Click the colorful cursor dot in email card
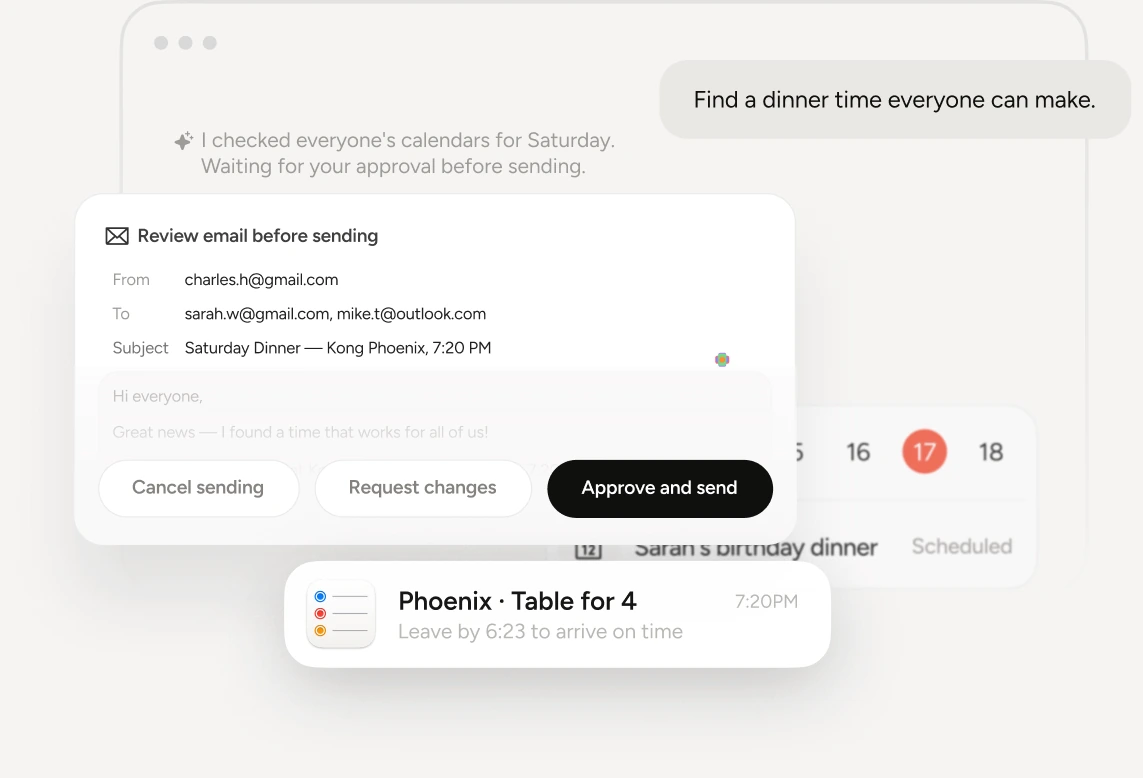Image resolution: width=1143 pixels, height=778 pixels. coord(722,359)
